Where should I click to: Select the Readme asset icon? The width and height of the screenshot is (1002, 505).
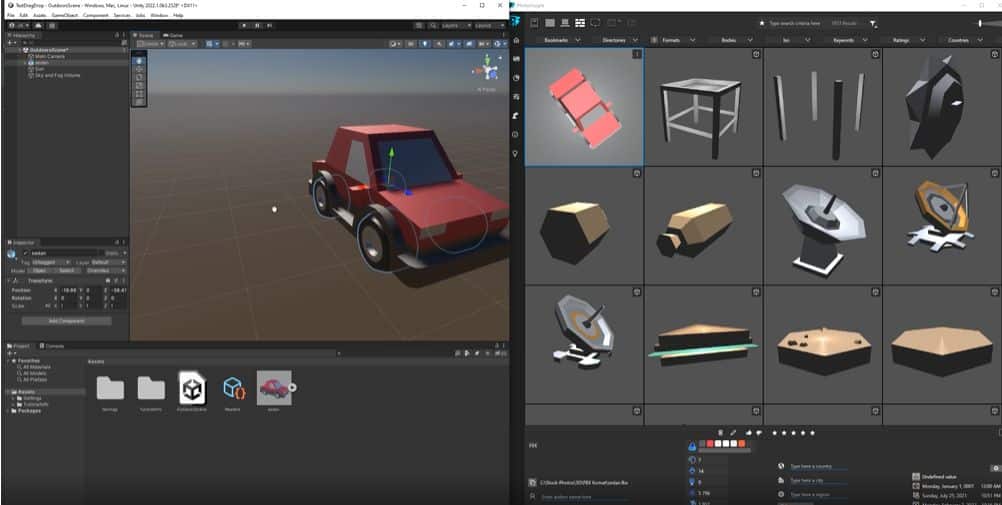[234, 387]
